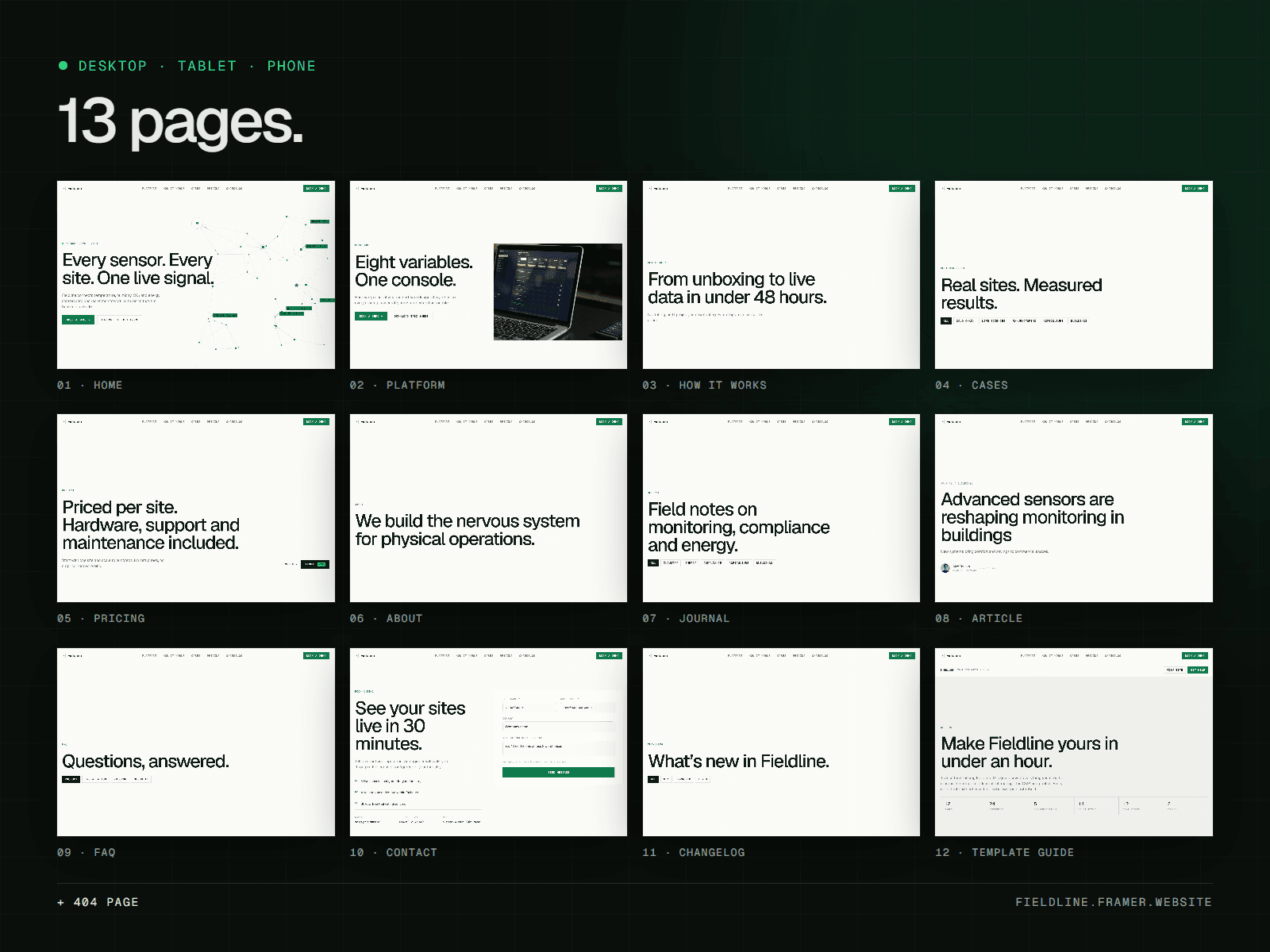The image size is (1270, 952).
Task: Open the Journal page thumbnail
Action: [x=781, y=508]
